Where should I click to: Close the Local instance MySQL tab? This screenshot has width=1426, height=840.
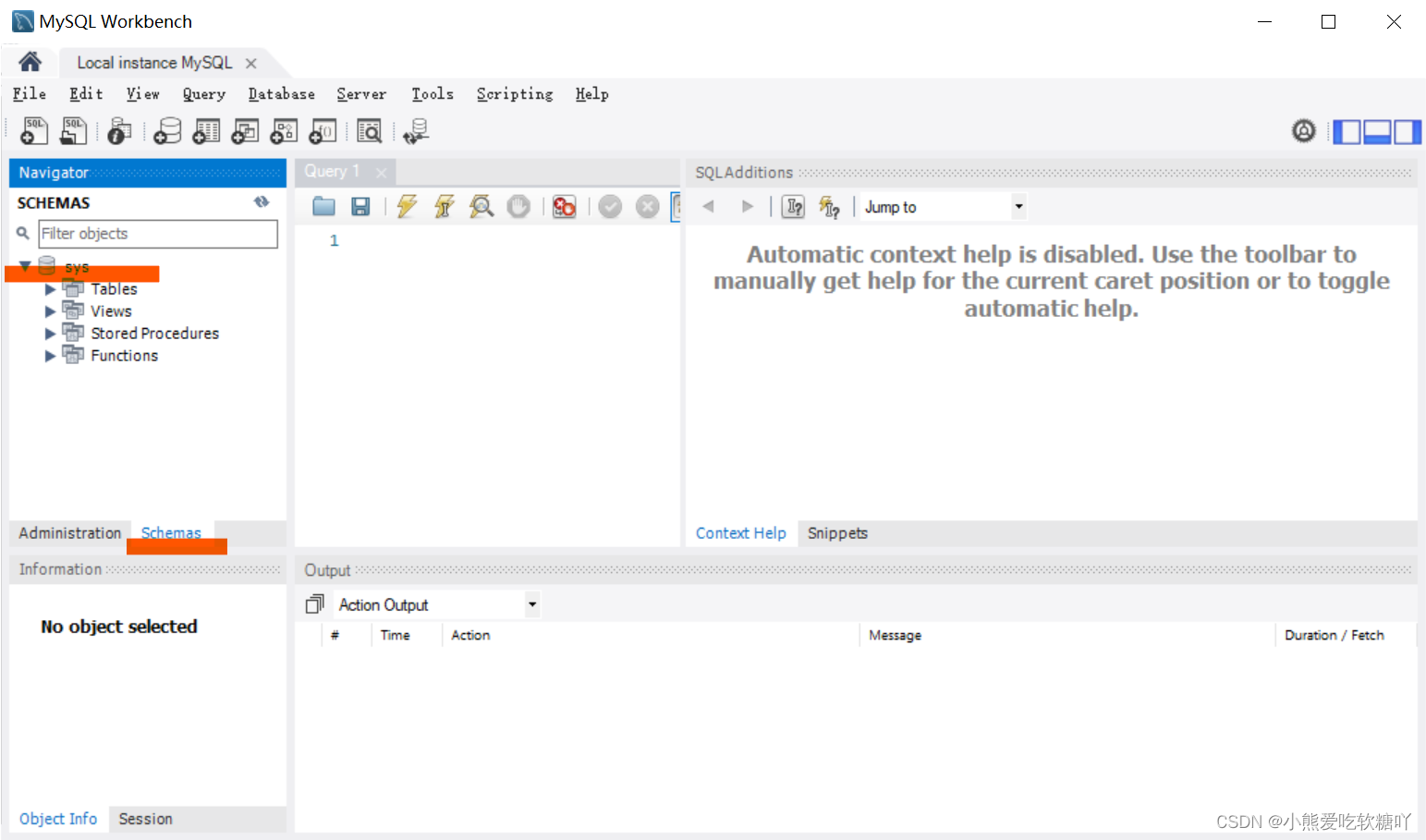pos(250,63)
